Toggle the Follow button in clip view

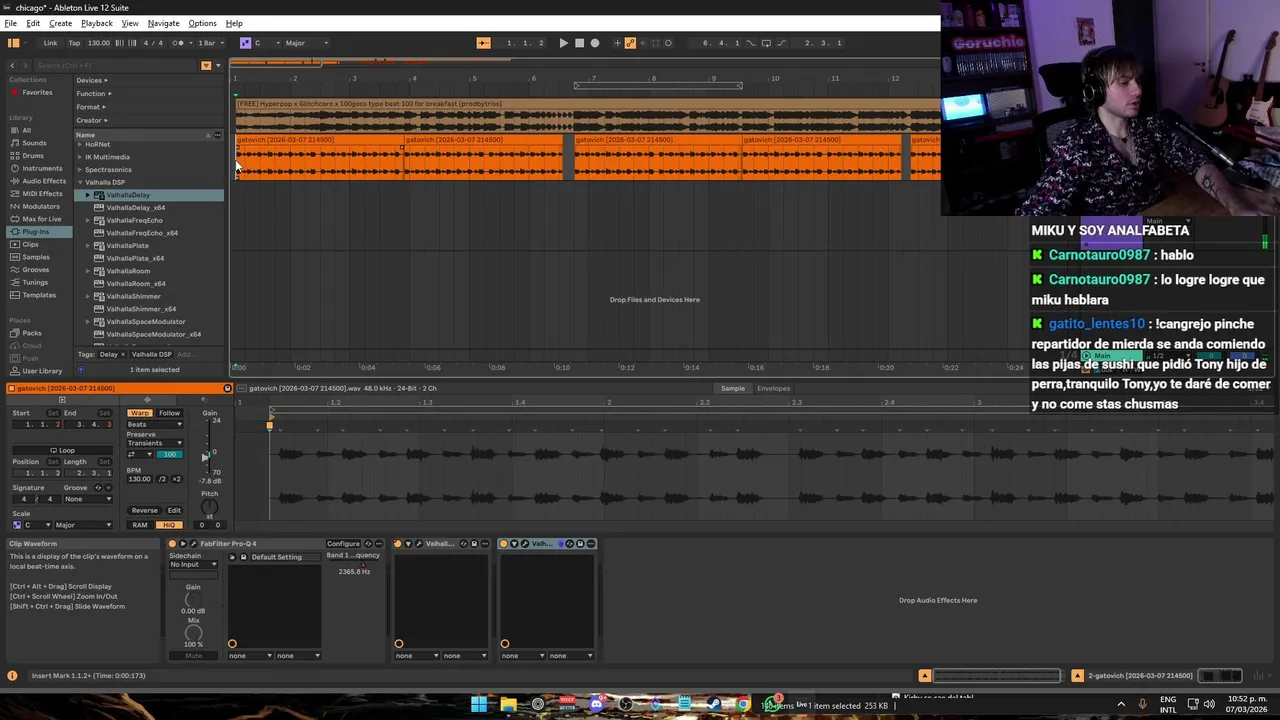[x=169, y=413]
